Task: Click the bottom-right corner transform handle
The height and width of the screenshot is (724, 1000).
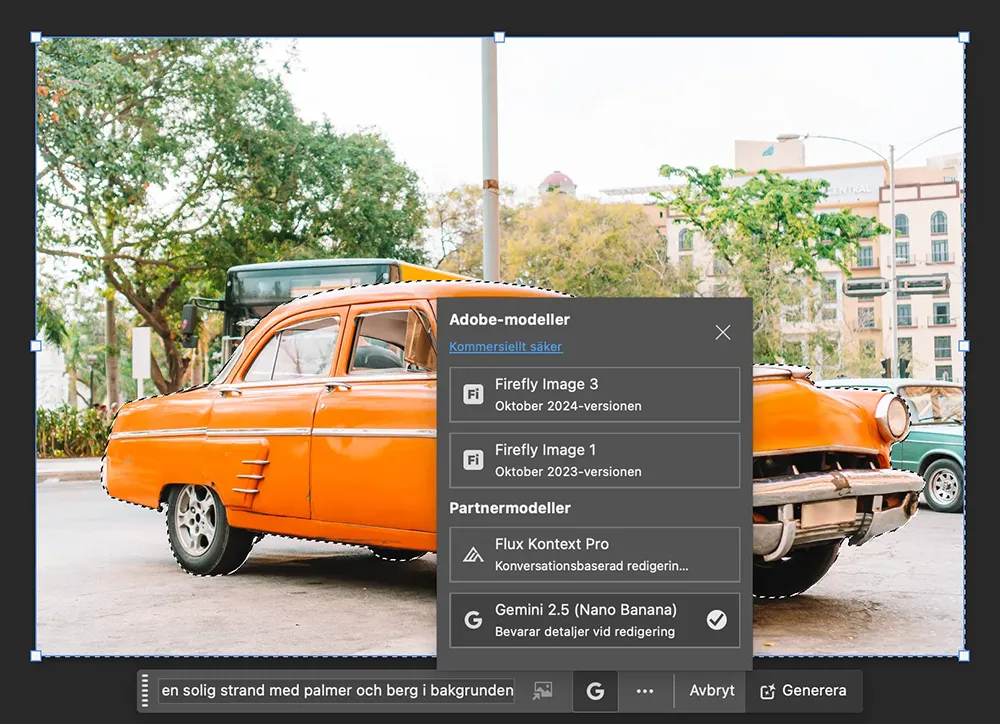Action: pyautogui.click(x=964, y=656)
